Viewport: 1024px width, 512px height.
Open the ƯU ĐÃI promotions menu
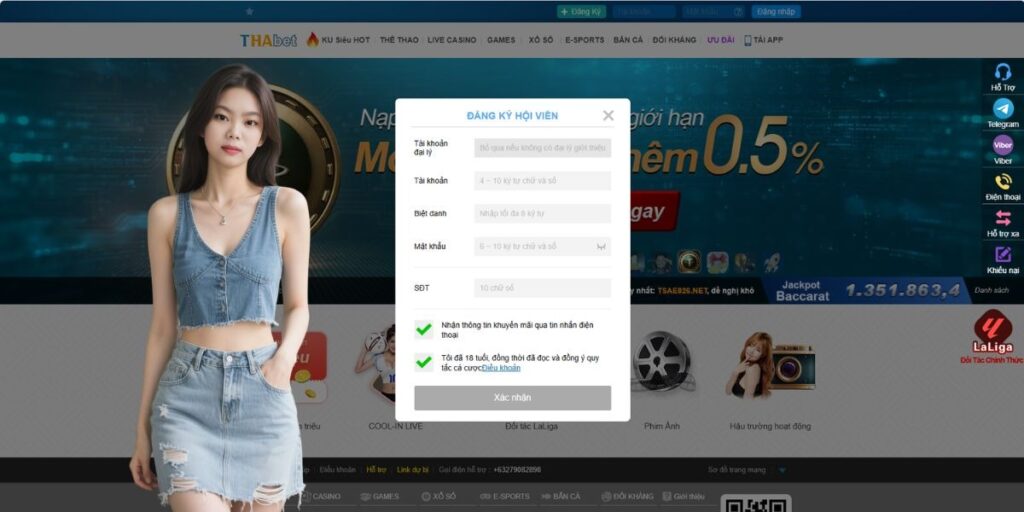[x=720, y=40]
